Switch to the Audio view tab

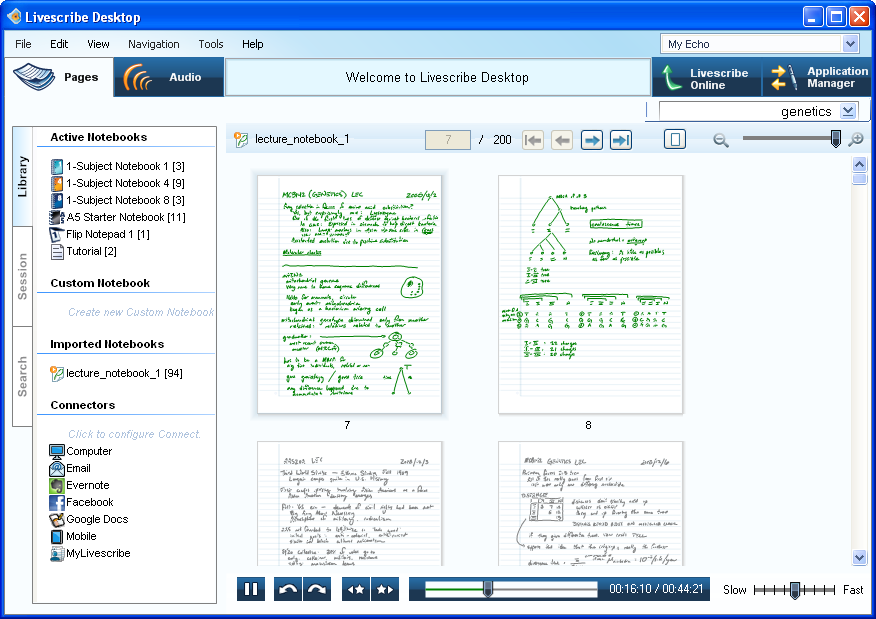pos(168,77)
